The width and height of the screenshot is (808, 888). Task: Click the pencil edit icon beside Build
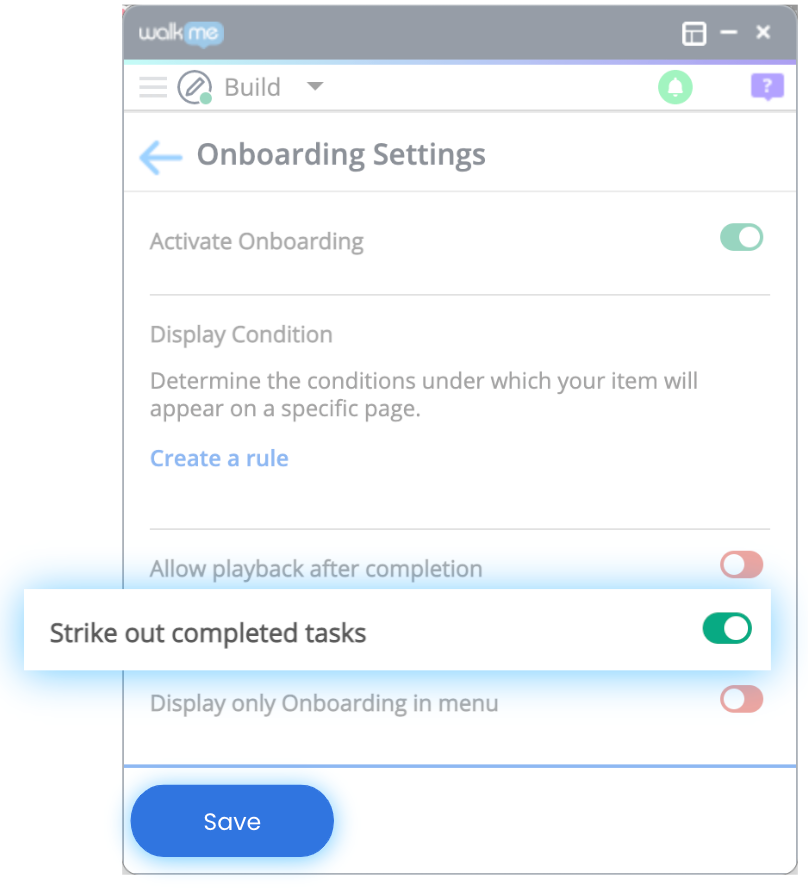click(x=194, y=87)
